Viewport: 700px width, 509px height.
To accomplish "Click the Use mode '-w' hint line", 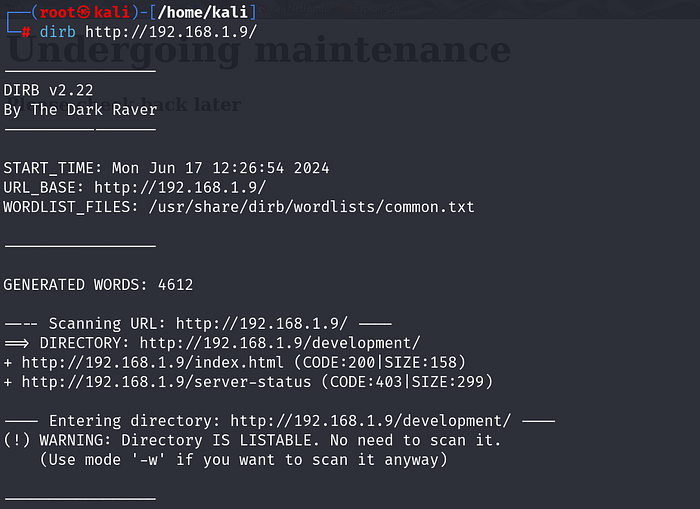I will 243,460.
